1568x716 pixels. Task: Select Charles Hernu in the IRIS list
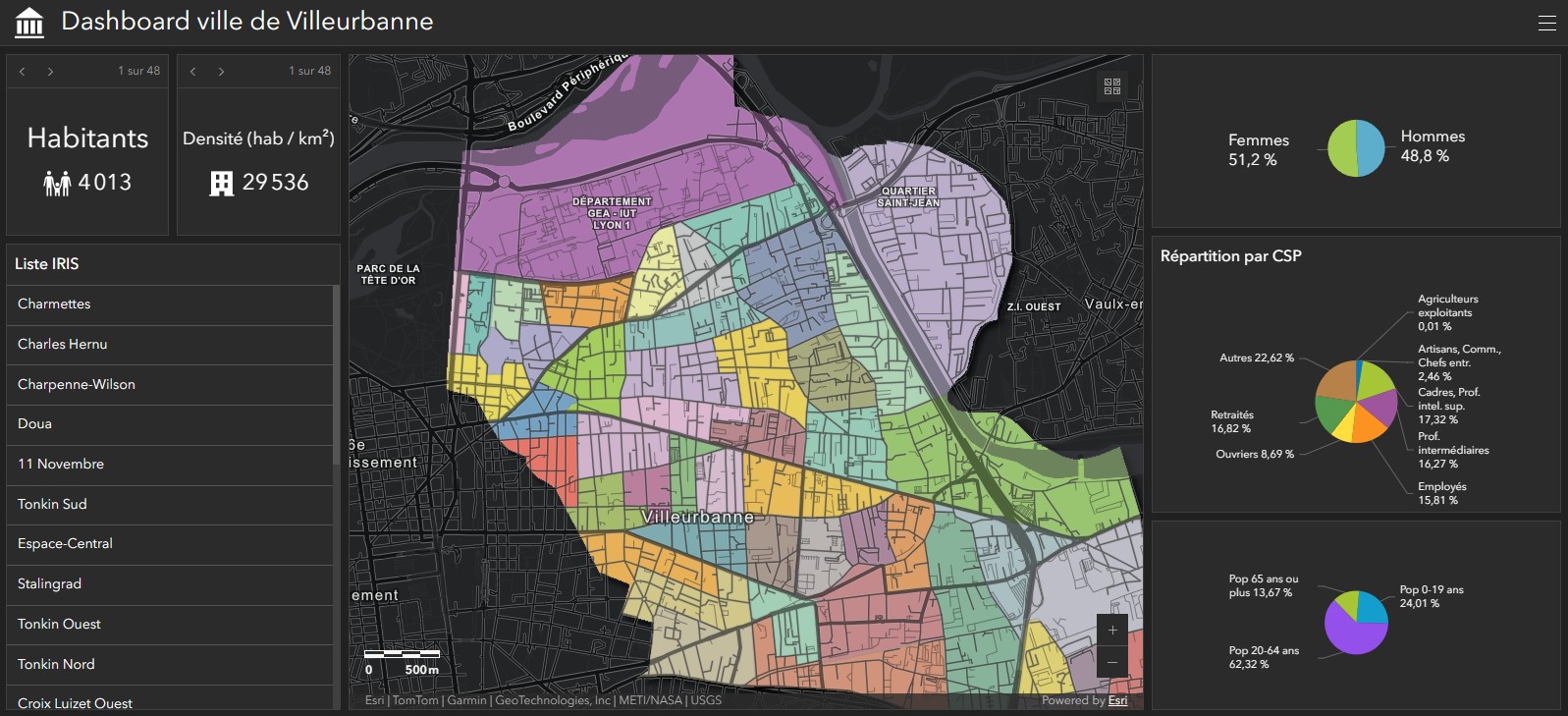tap(170, 345)
